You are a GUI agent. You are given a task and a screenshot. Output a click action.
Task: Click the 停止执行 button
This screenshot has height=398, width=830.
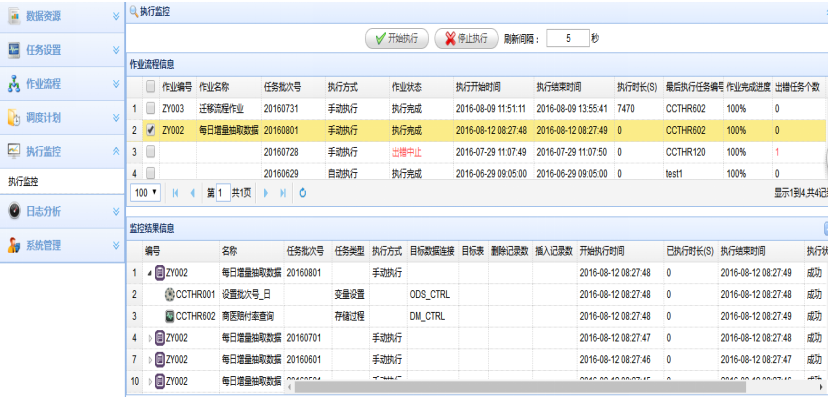(466, 39)
